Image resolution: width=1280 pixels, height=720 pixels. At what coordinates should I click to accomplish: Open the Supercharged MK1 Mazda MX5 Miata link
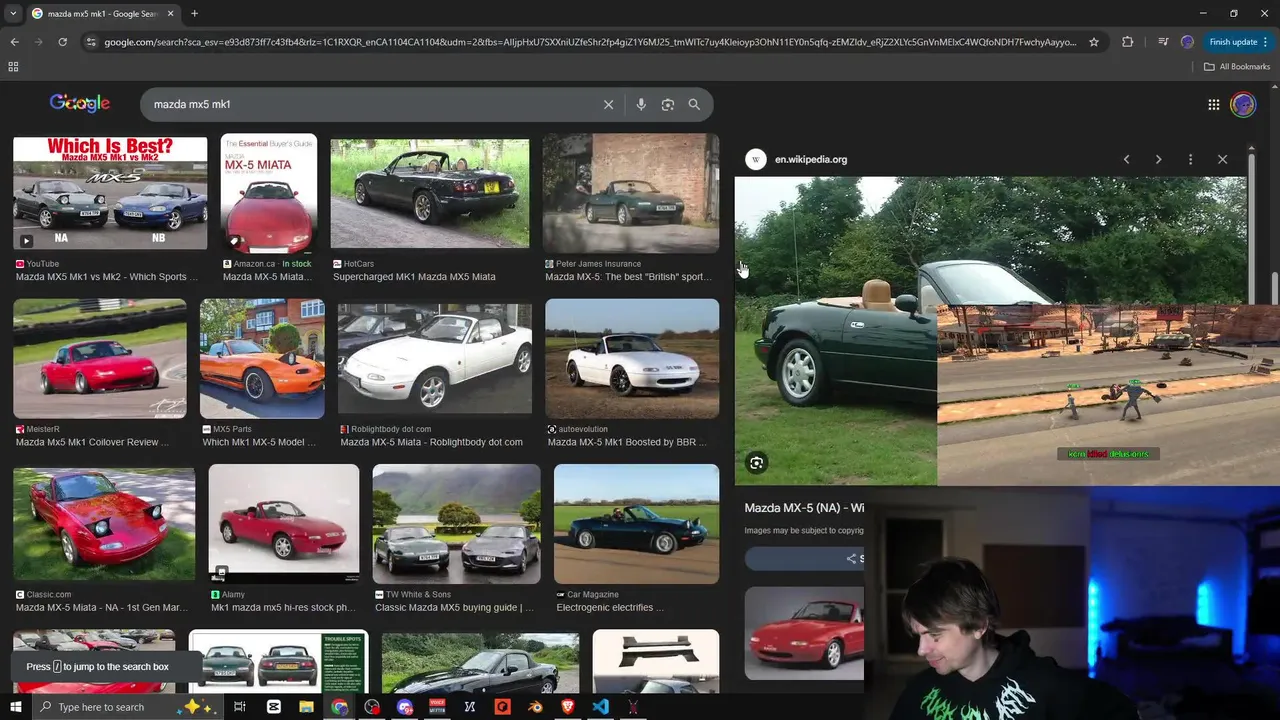pos(414,277)
